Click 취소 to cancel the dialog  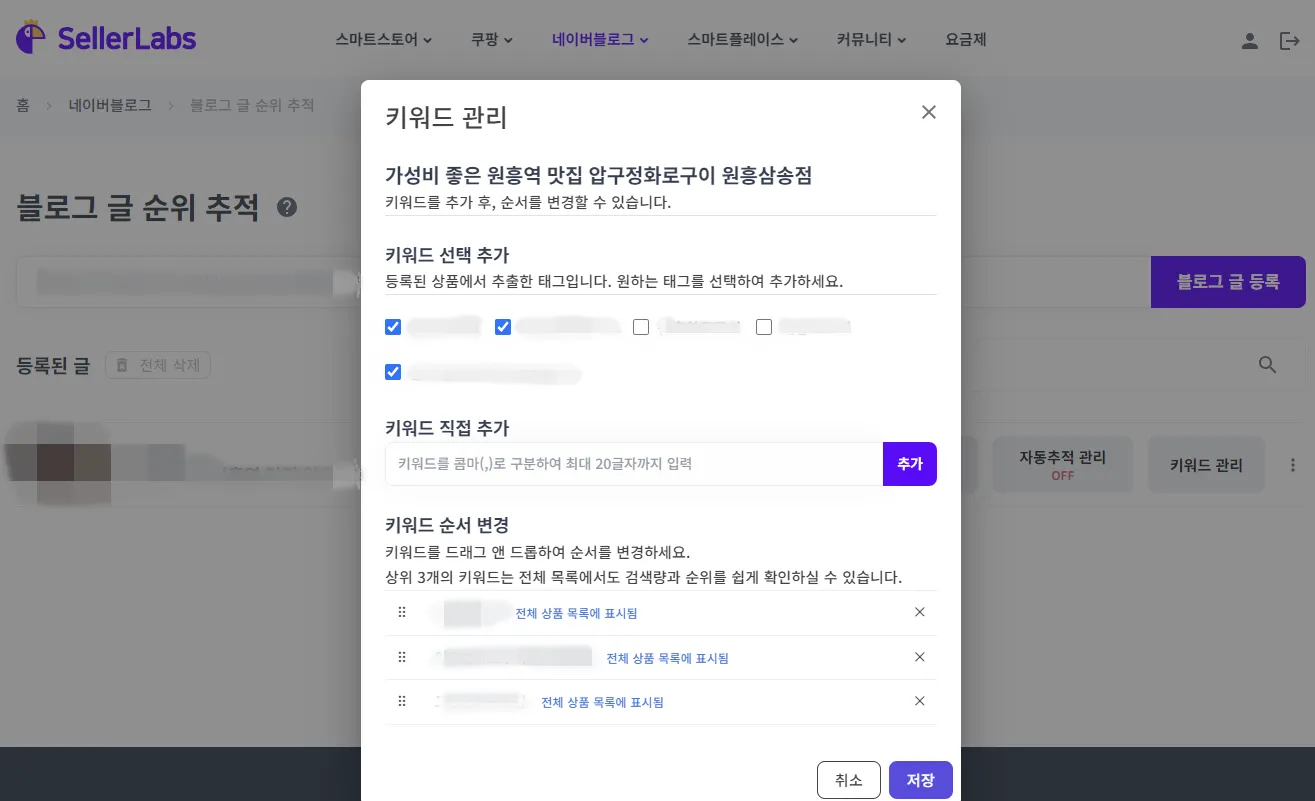849,780
